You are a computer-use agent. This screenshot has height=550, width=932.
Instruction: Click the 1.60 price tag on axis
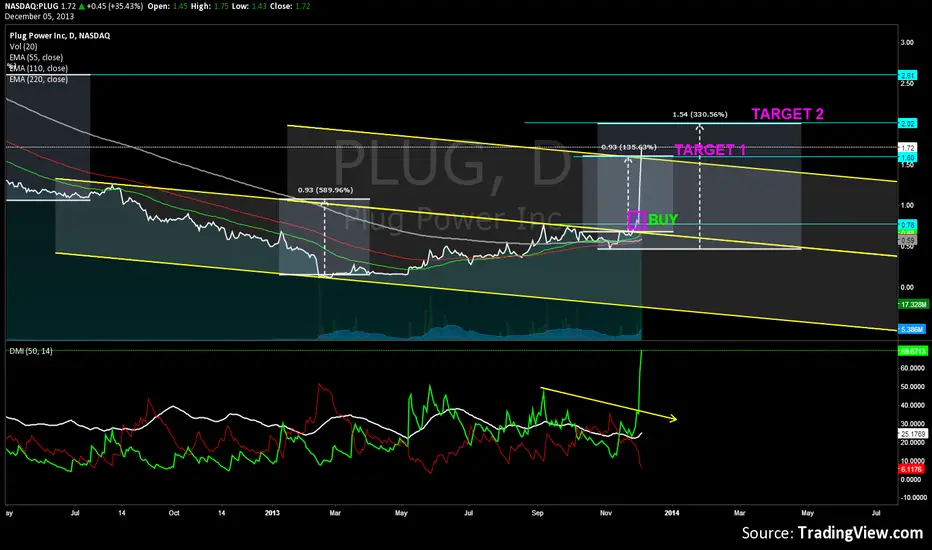tap(908, 158)
